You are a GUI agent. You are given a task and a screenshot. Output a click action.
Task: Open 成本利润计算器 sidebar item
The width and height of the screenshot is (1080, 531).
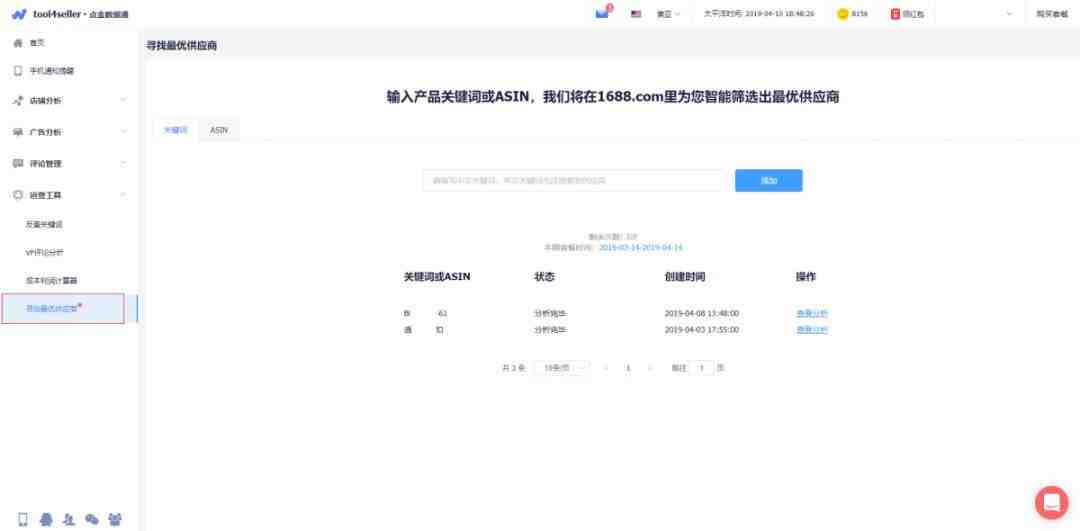click(x=52, y=281)
